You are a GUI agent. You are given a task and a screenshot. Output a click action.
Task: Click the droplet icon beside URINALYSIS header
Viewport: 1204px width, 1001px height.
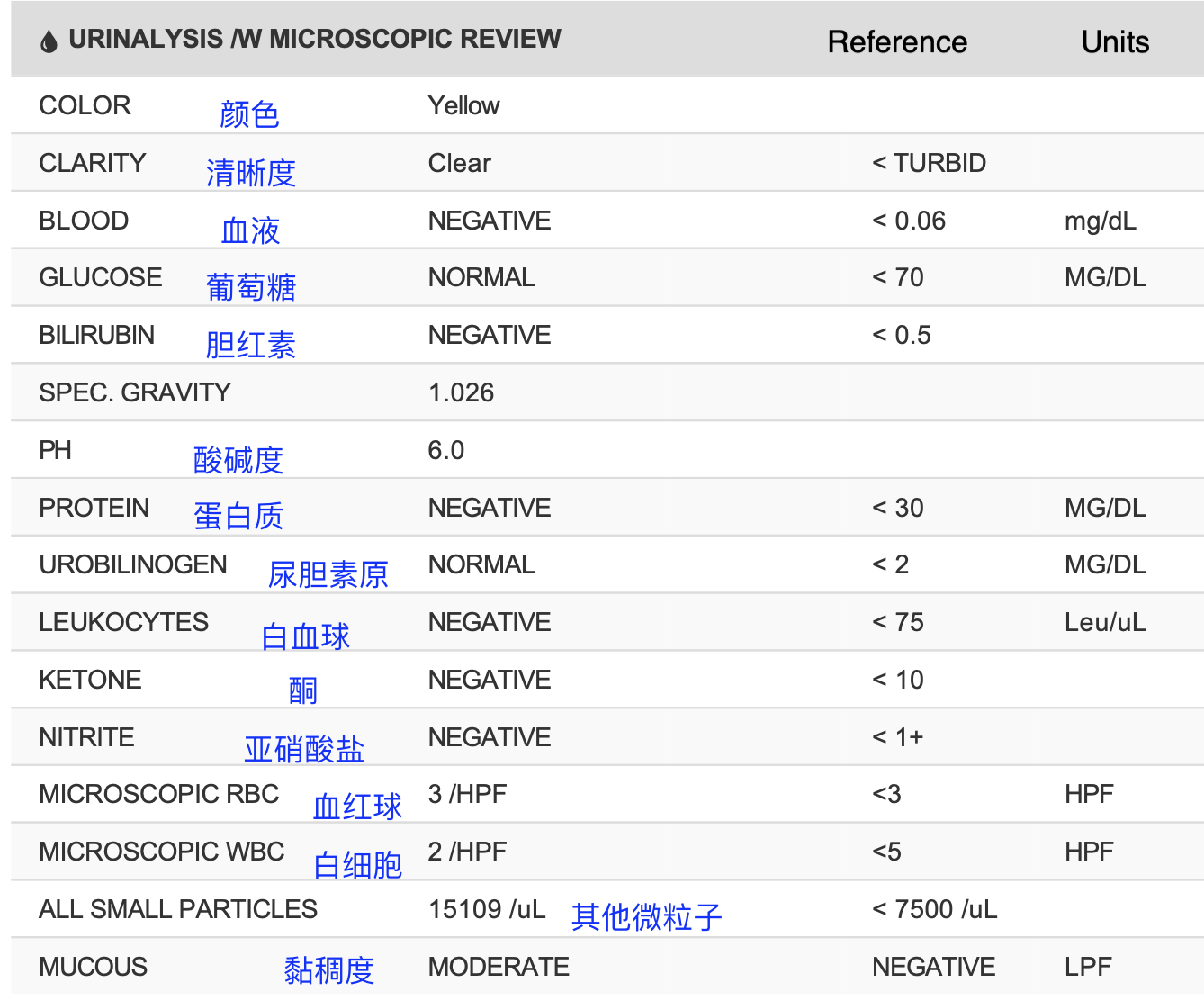click(49, 41)
